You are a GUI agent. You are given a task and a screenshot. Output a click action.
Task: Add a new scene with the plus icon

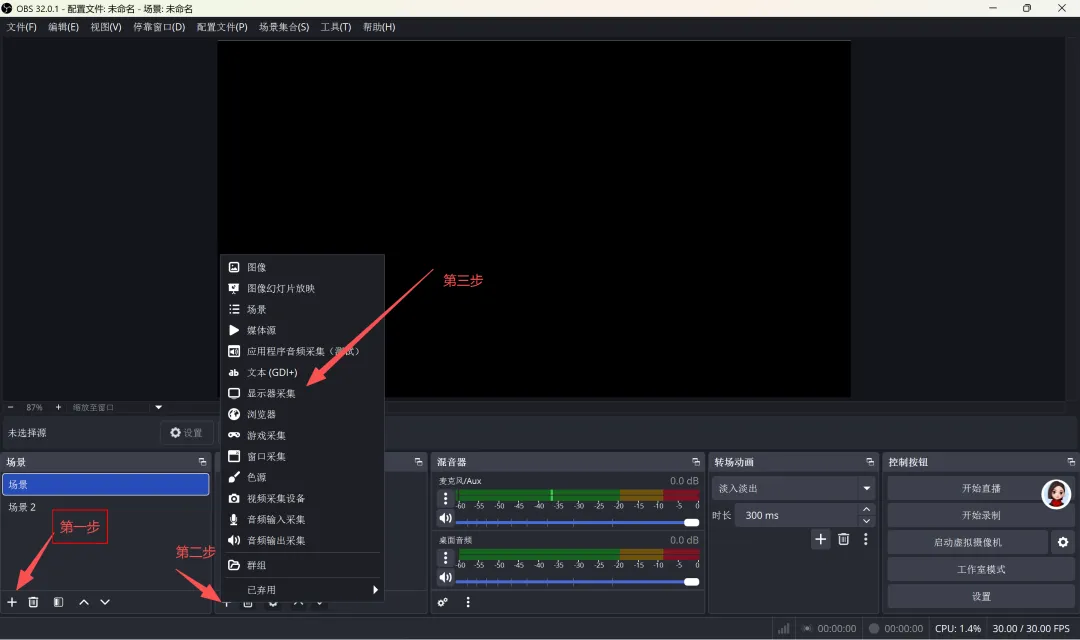[x=12, y=602]
